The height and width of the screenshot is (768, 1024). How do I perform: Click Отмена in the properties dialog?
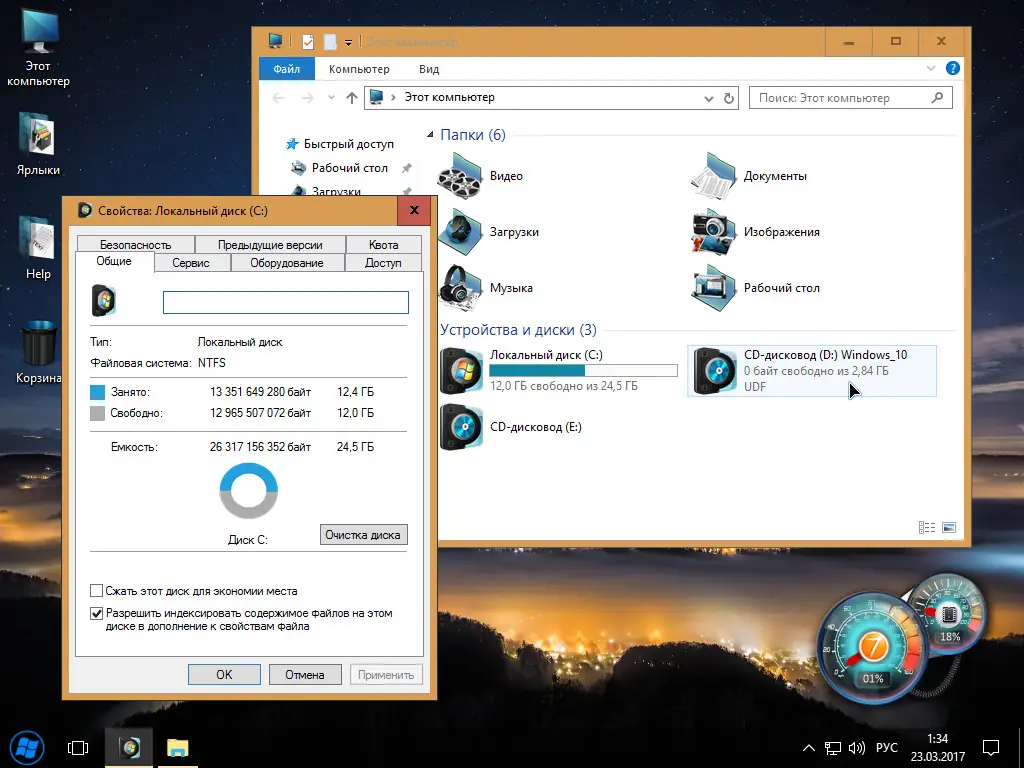coord(305,675)
